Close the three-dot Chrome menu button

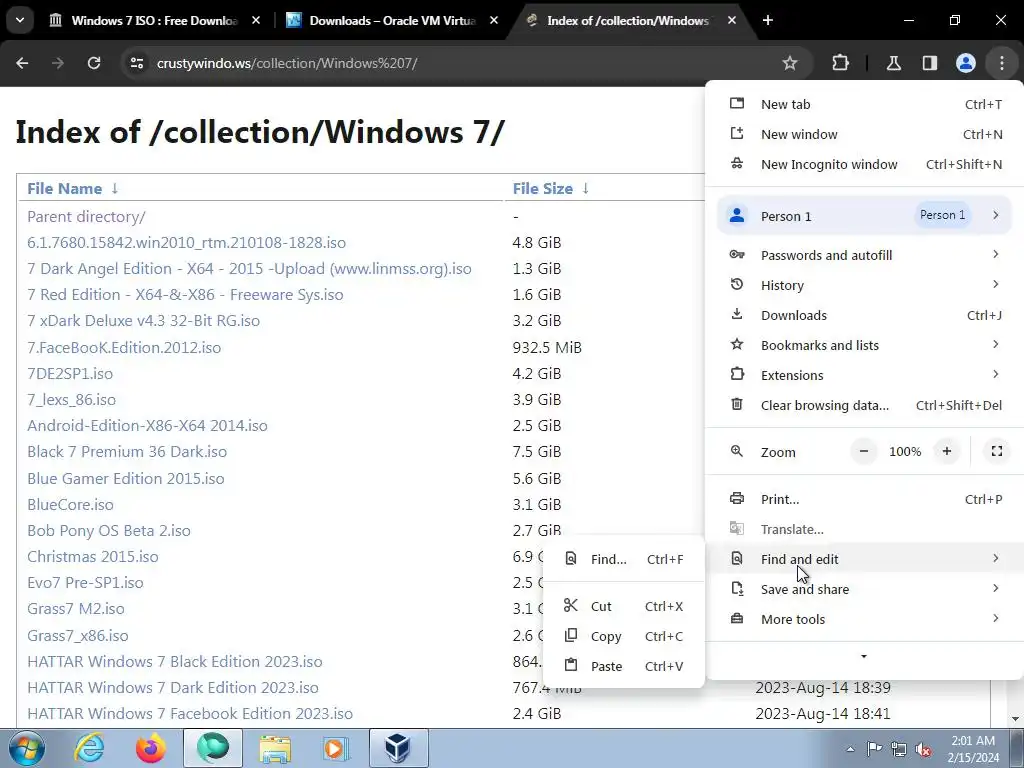point(1002,63)
